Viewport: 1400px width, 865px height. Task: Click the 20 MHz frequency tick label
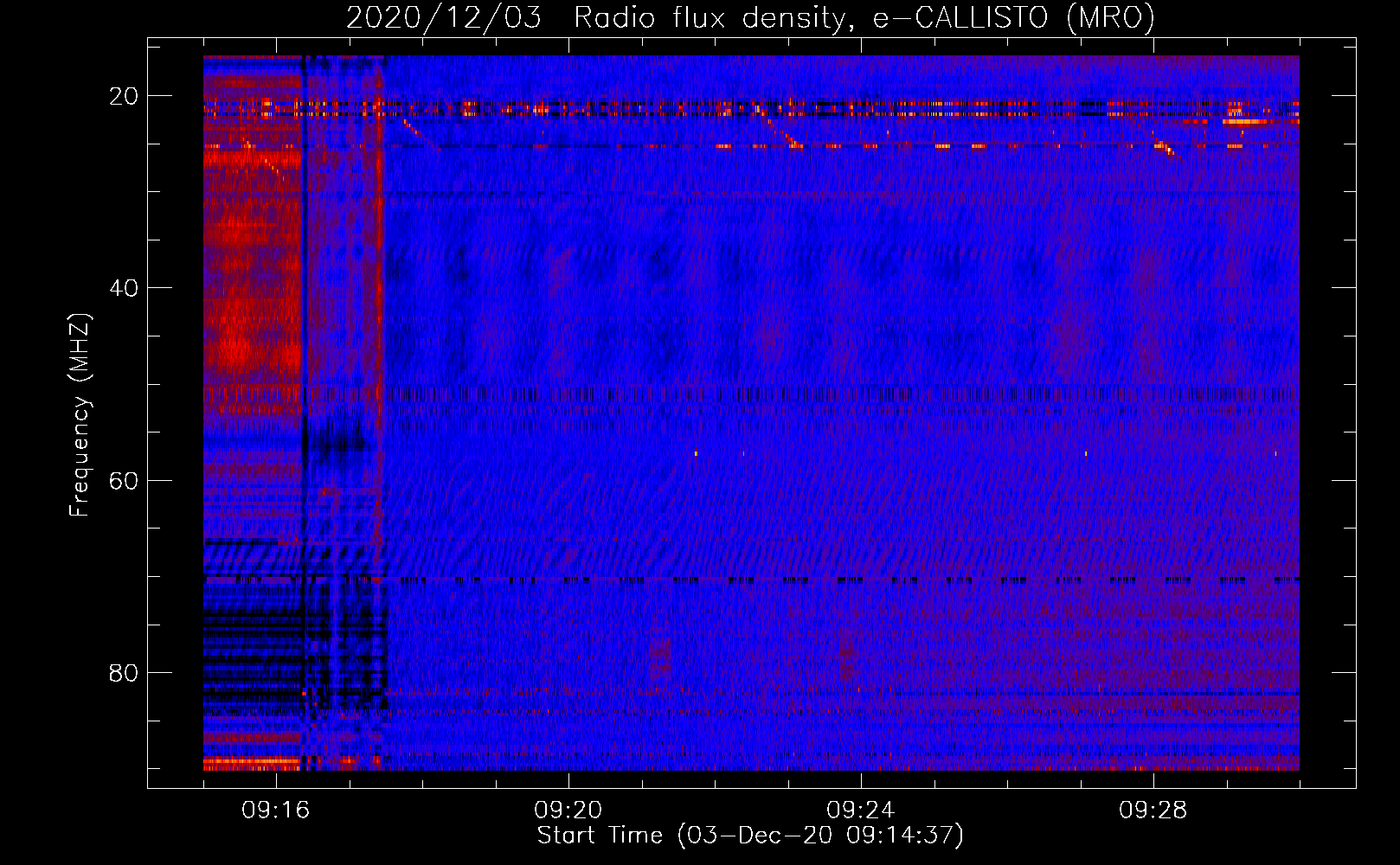[124, 96]
